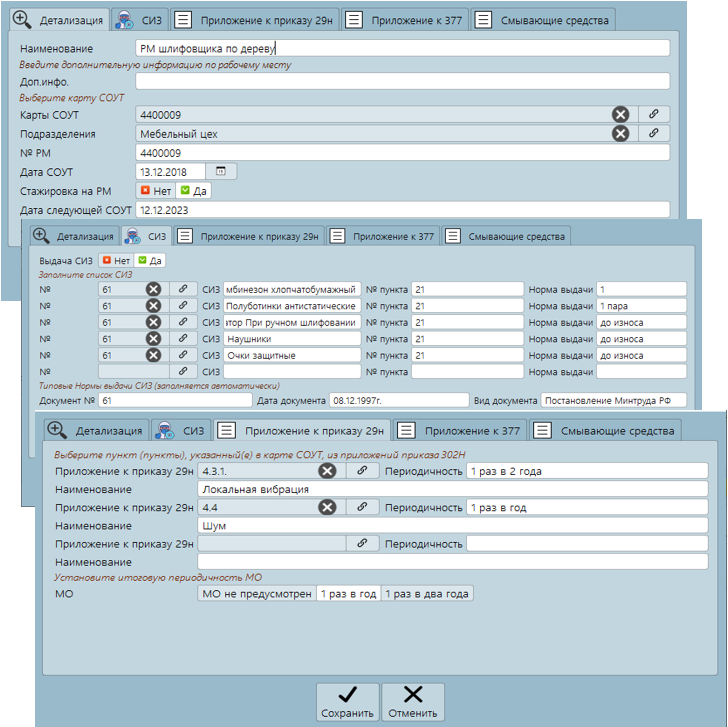This screenshot has width=728, height=727.
Task: Click Дата документа field 08.12.1997г.
Action: pyautogui.click(x=399, y=400)
